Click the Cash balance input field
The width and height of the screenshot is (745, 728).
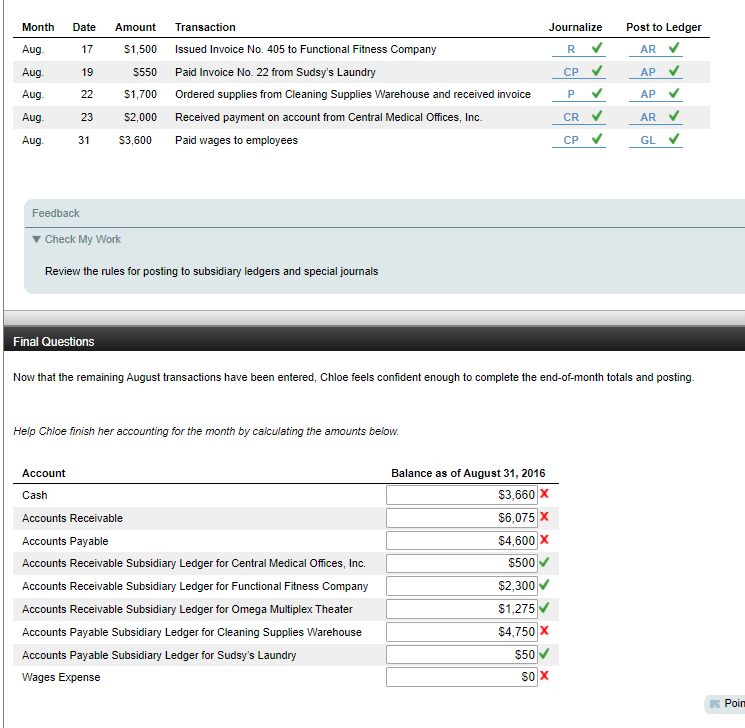pyautogui.click(x=461, y=495)
